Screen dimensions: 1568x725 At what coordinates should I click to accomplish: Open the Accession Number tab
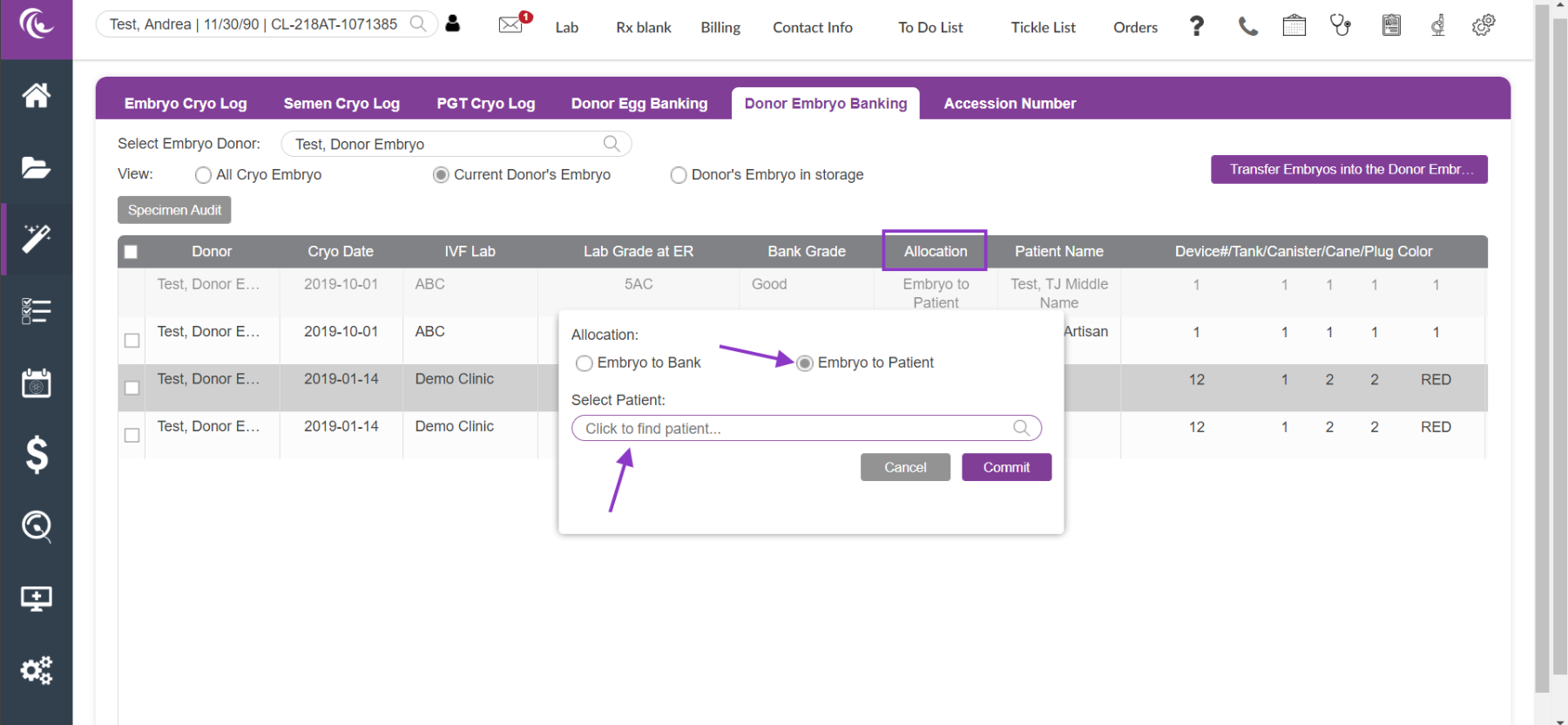click(x=1010, y=104)
